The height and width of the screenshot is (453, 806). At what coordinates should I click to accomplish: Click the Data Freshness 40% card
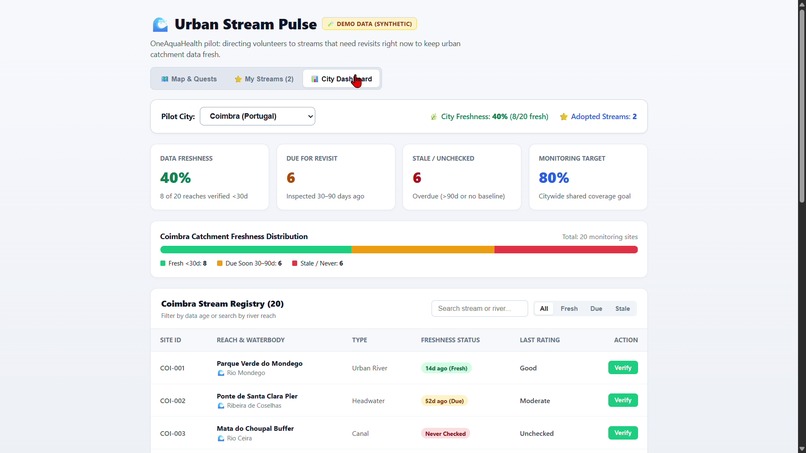210,177
